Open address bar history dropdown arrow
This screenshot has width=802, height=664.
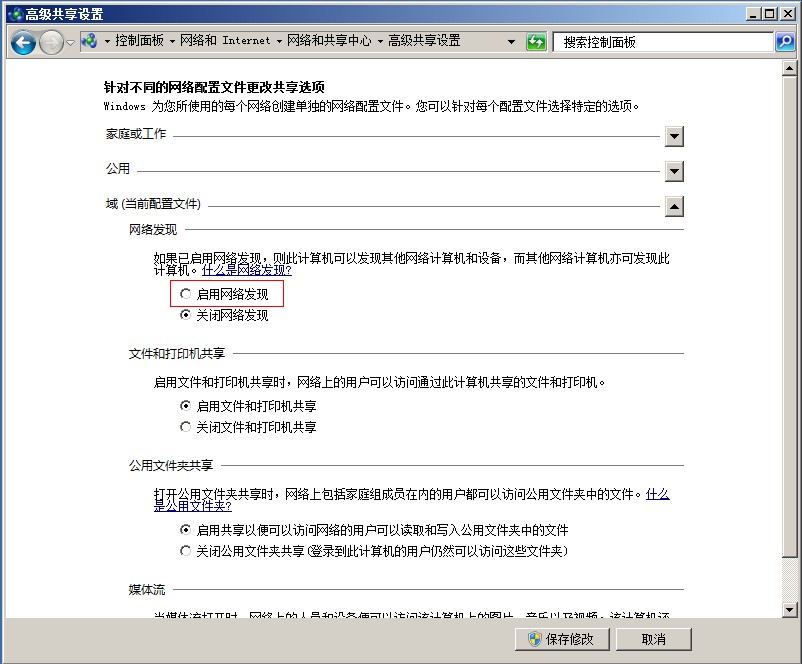(511, 42)
